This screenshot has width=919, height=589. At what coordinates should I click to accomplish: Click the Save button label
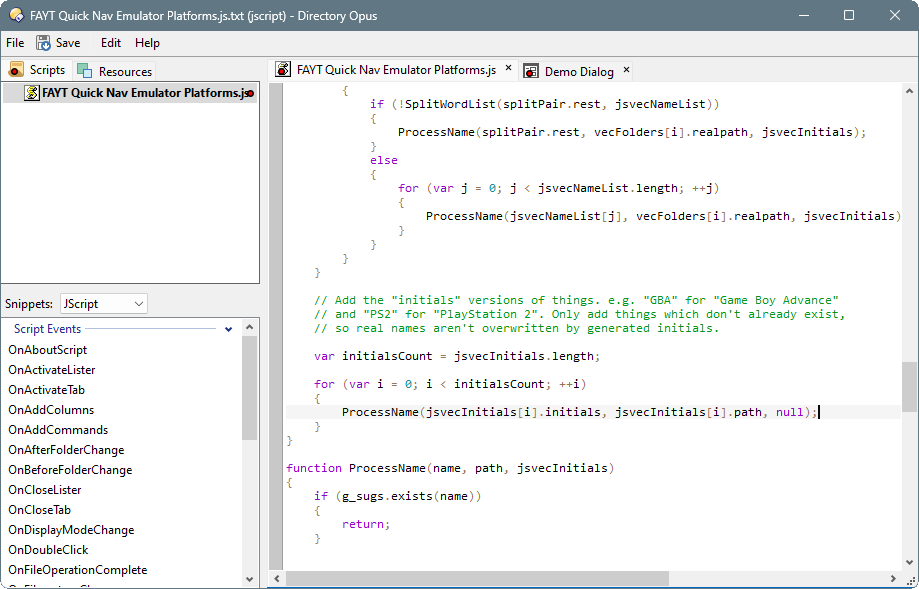tap(68, 43)
